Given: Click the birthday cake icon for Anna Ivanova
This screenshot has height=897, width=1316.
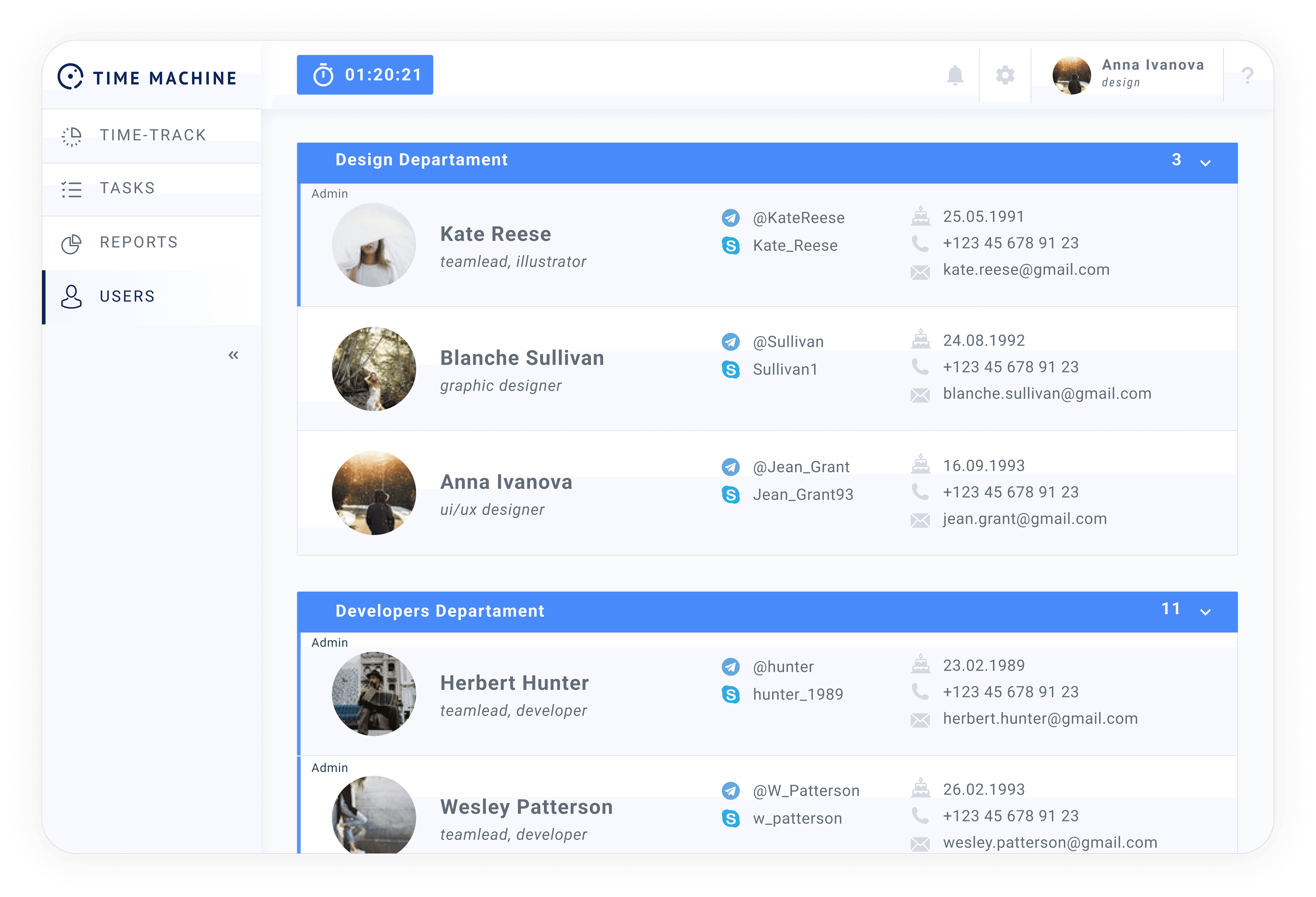Looking at the screenshot, I should [x=921, y=464].
